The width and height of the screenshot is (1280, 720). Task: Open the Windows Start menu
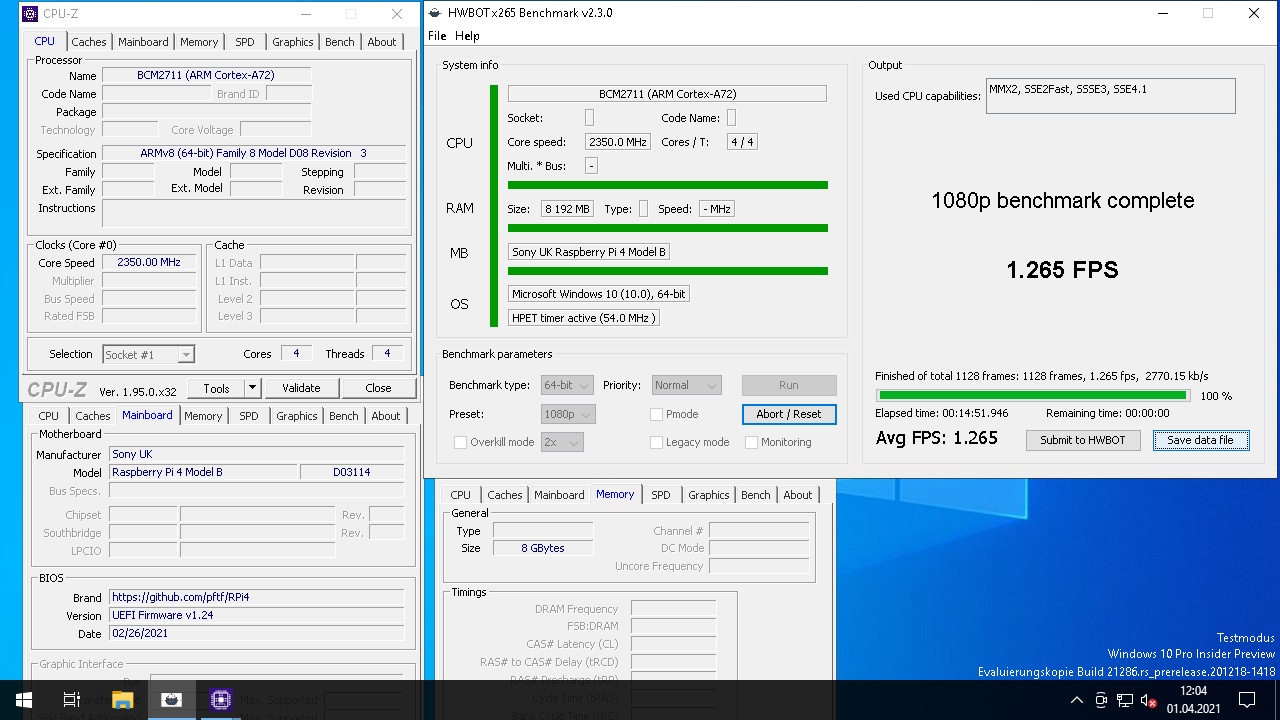coord(24,700)
